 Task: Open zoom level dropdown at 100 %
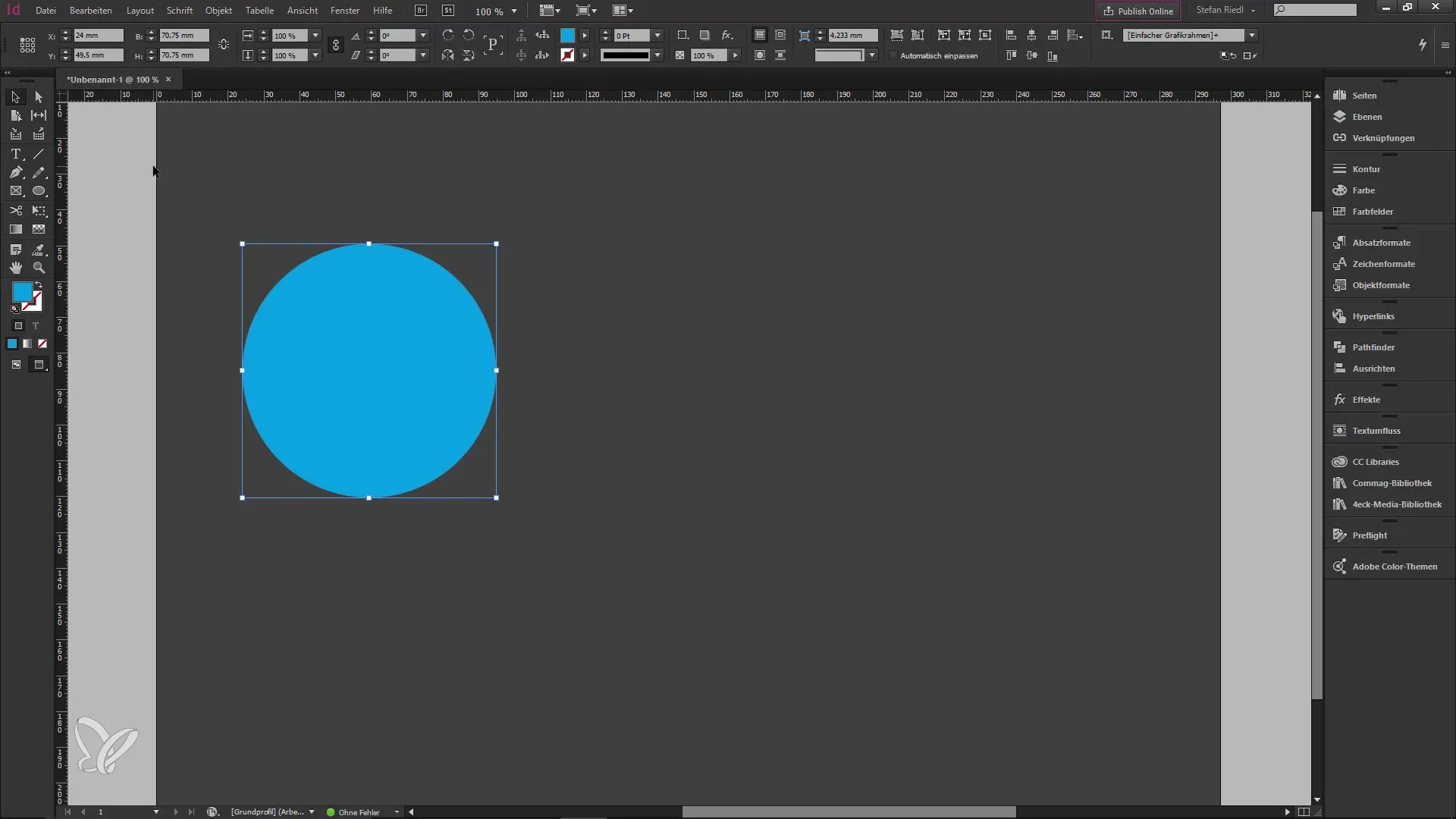[x=514, y=11]
